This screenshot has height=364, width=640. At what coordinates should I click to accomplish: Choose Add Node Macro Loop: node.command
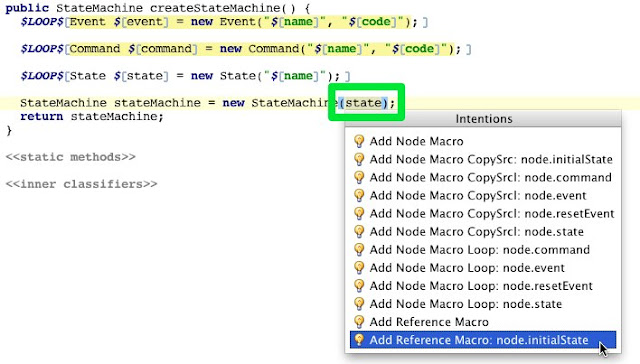(x=483, y=249)
